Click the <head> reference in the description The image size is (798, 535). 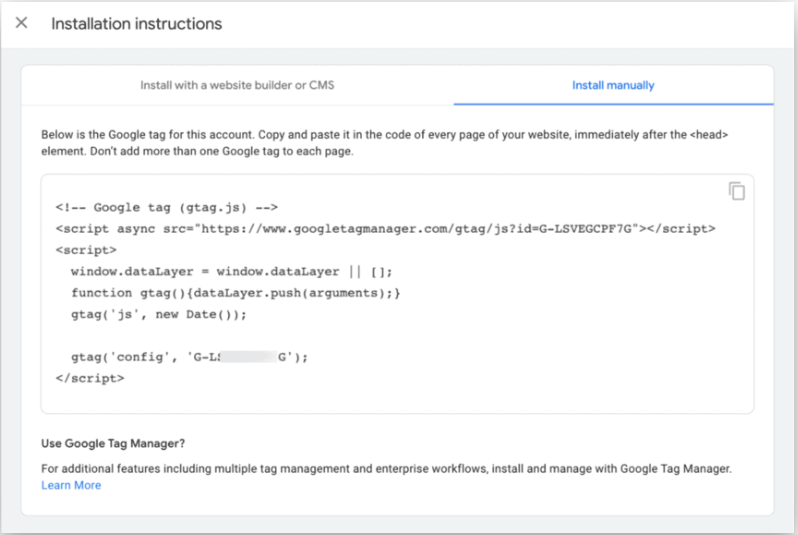tap(709, 135)
